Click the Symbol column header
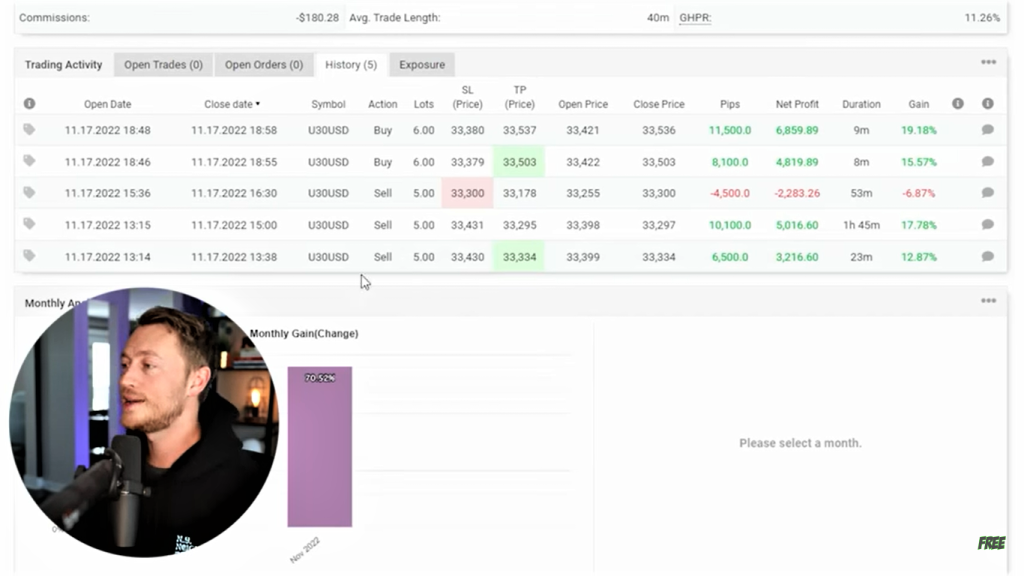The width and height of the screenshot is (1024, 576). [x=328, y=104]
